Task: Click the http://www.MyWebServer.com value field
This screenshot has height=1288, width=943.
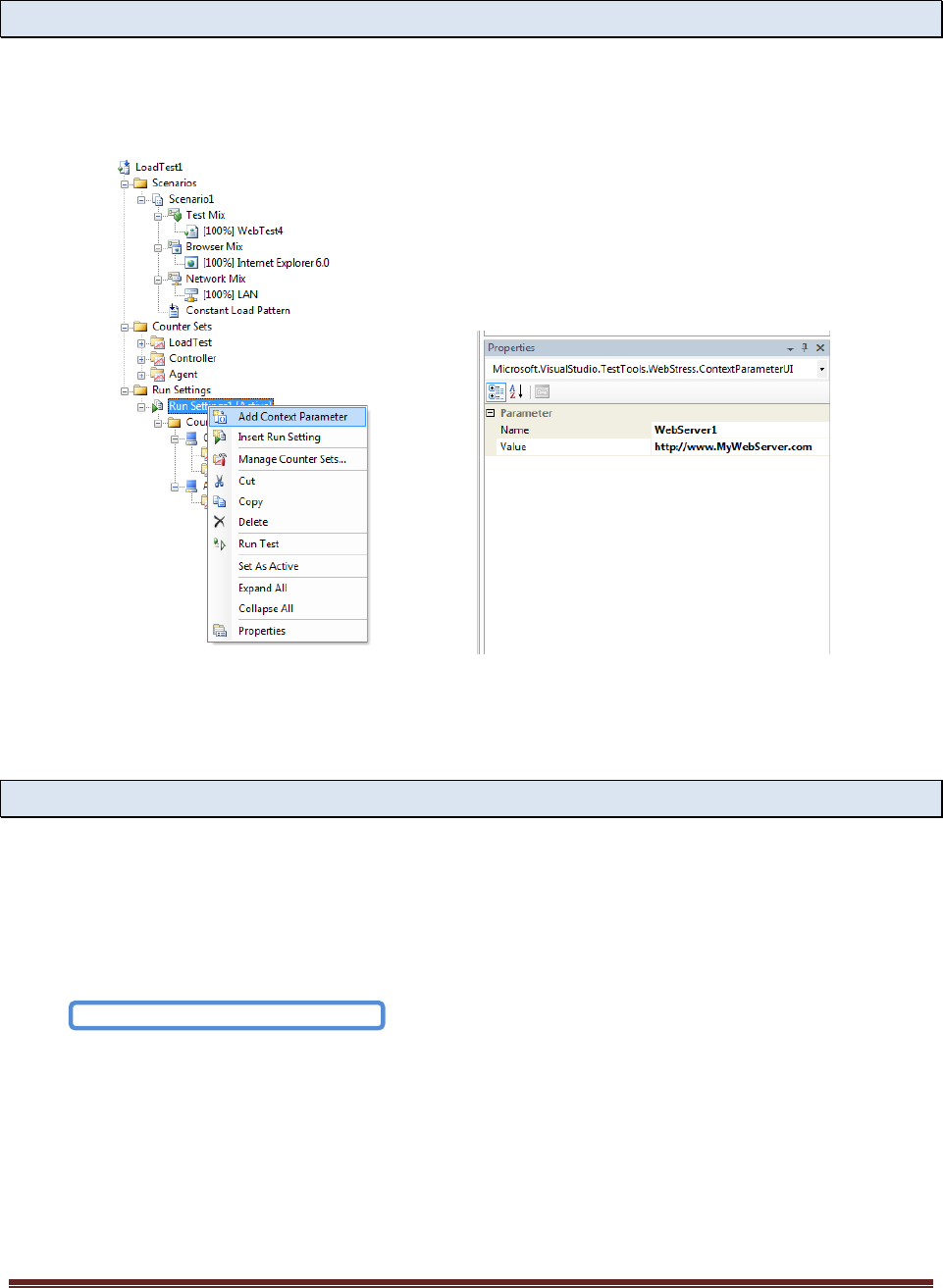Action: (741, 446)
